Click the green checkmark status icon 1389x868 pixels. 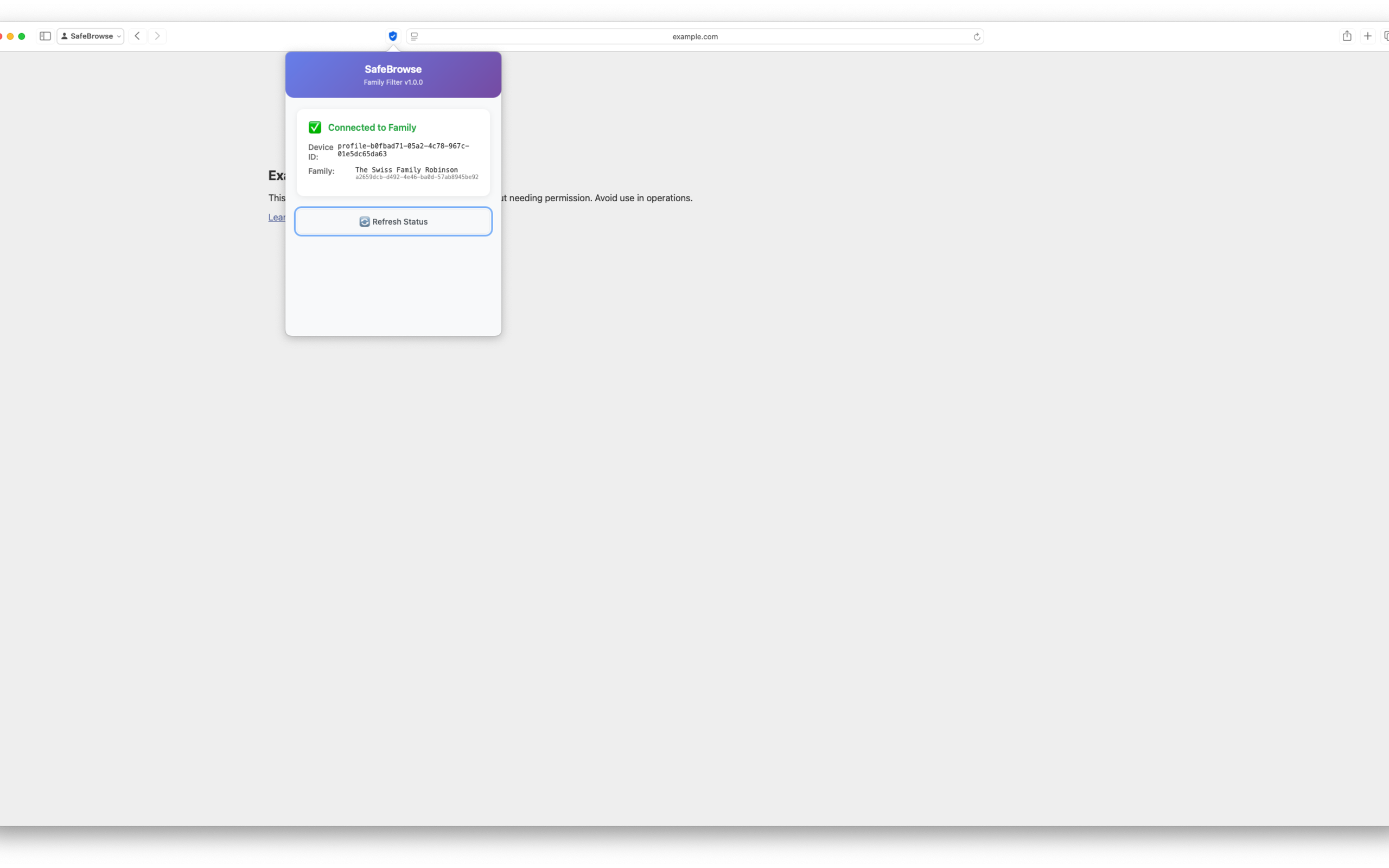315,127
